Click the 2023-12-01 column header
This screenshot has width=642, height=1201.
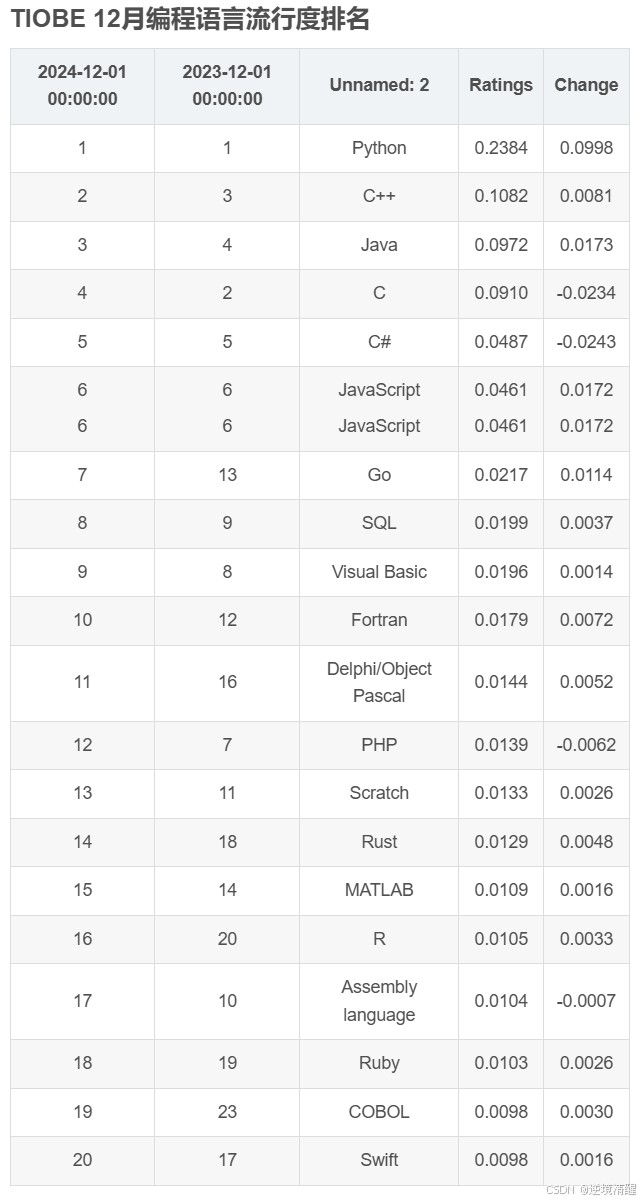[x=227, y=85]
